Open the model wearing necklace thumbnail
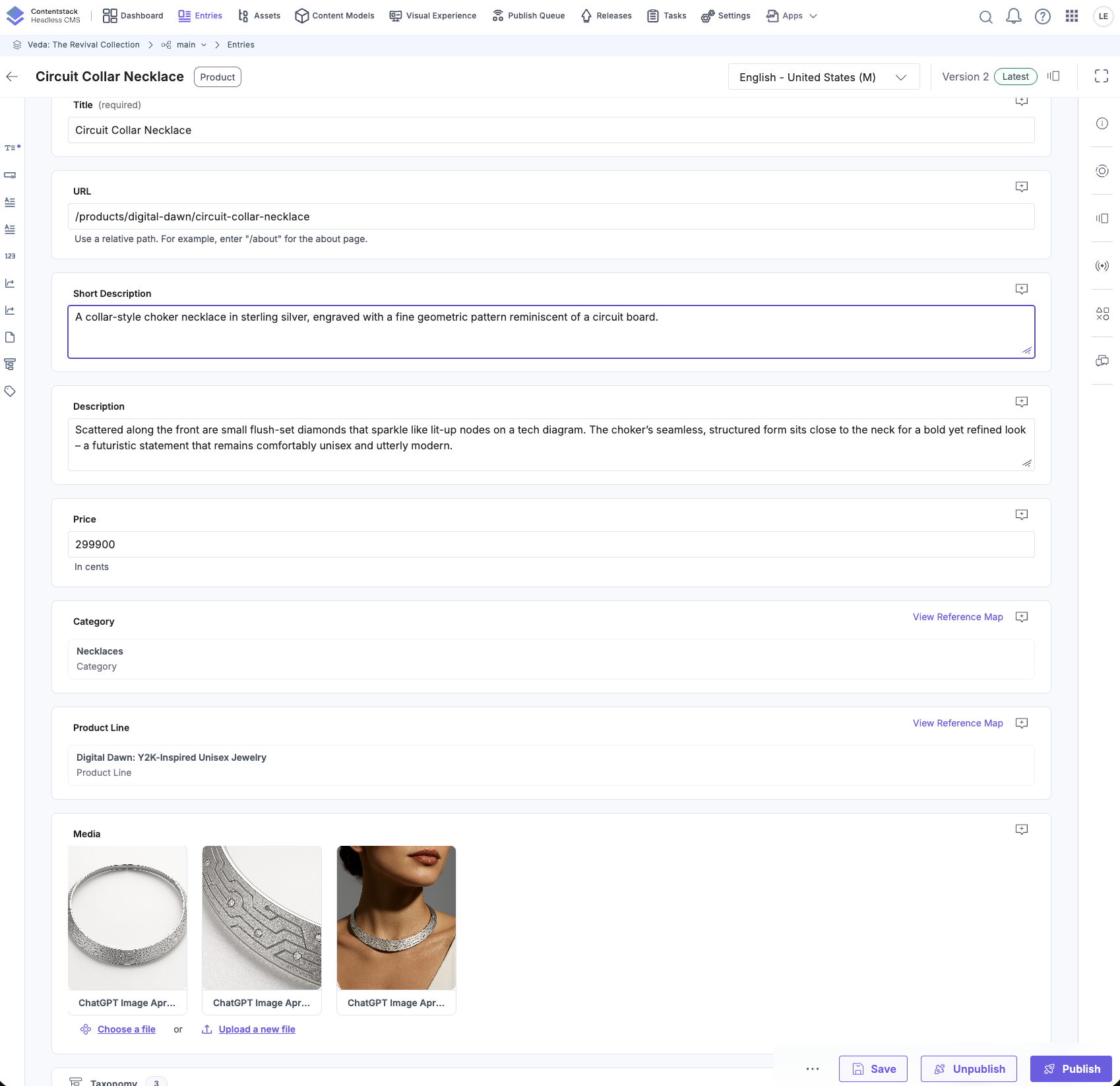Image resolution: width=1120 pixels, height=1086 pixels. click(396, 918)
